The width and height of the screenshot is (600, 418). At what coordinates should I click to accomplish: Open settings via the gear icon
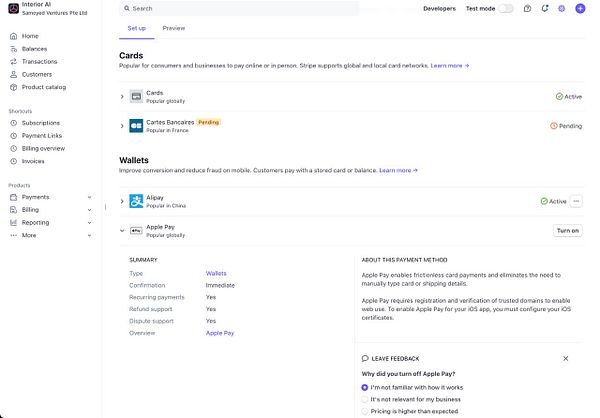click(562, 8)
